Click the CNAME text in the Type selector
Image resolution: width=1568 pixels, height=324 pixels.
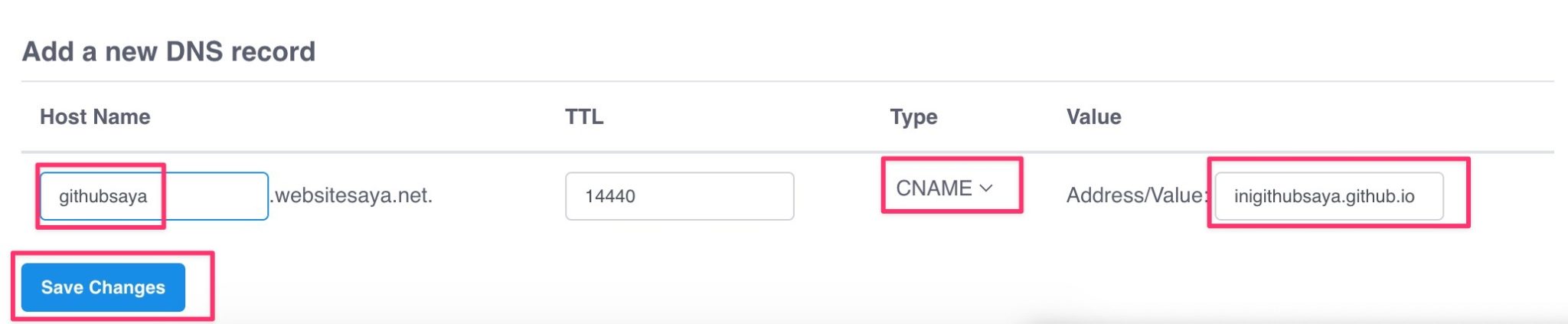click(x=933, y=188)
